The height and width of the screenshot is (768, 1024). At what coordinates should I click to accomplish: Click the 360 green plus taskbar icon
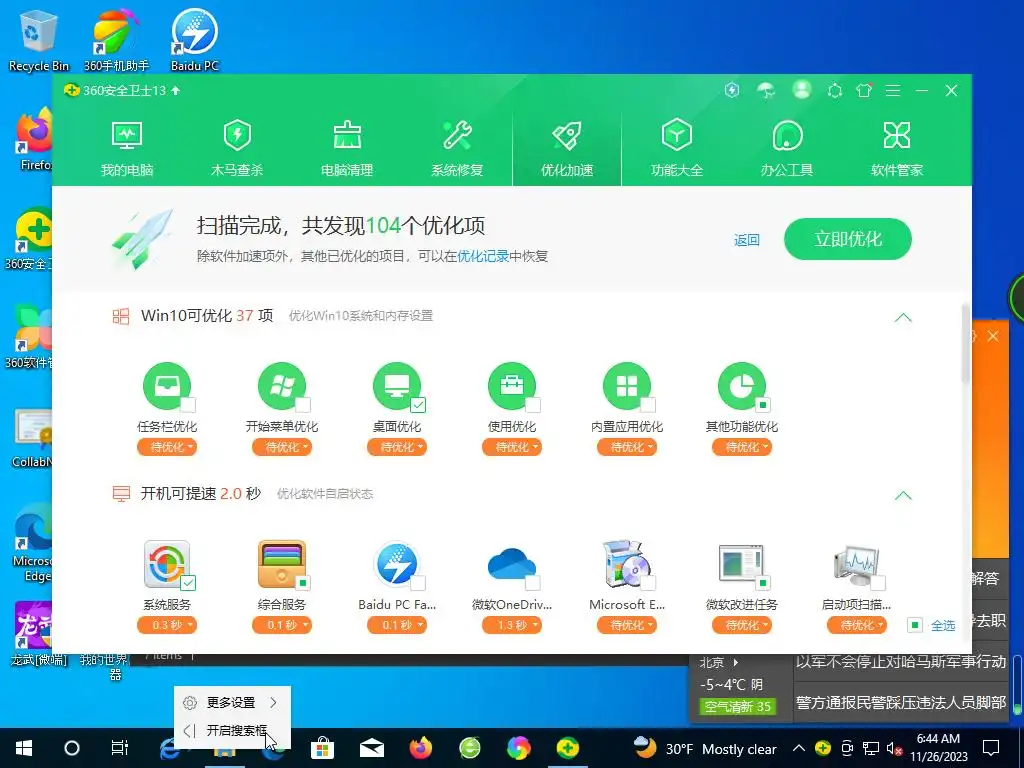568,748
